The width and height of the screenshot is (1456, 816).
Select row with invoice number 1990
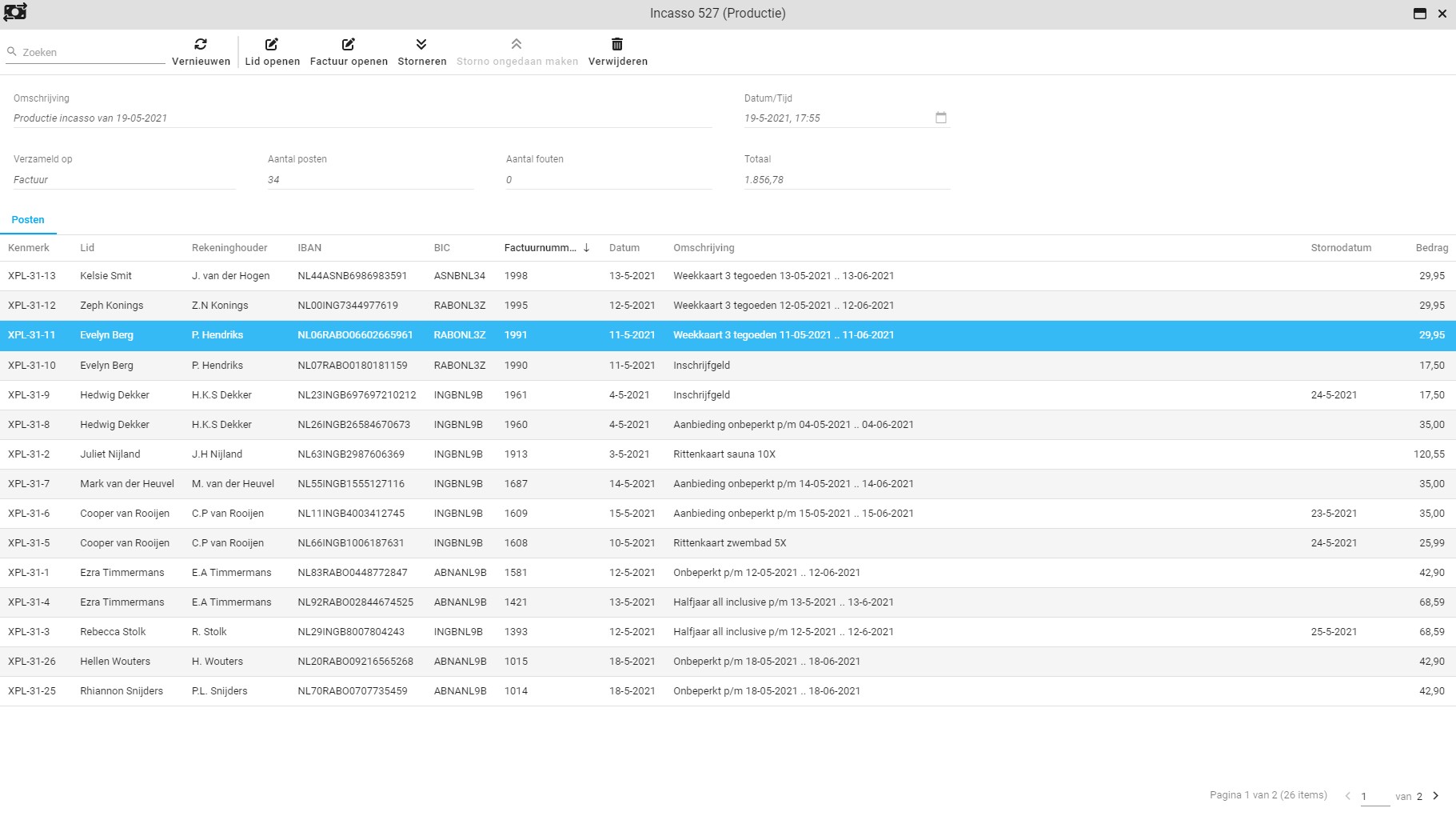click(728, 366)
